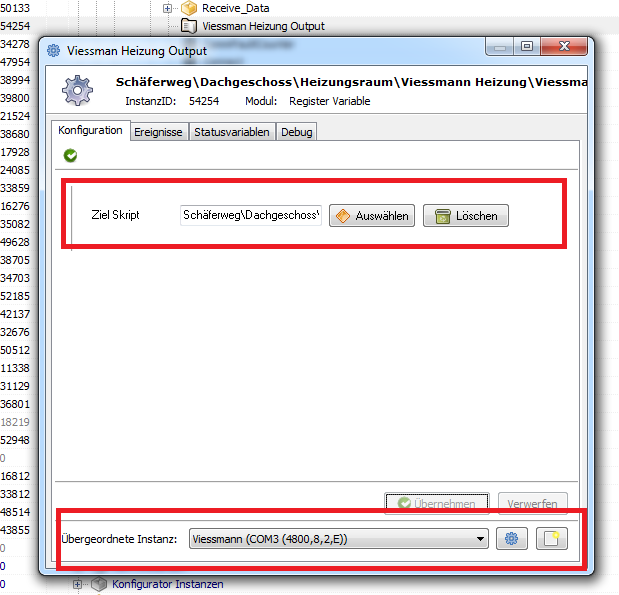Viewport: 619px width, 595px height.
Task: Click ID 50133 in the list
Action: (15, 8)
